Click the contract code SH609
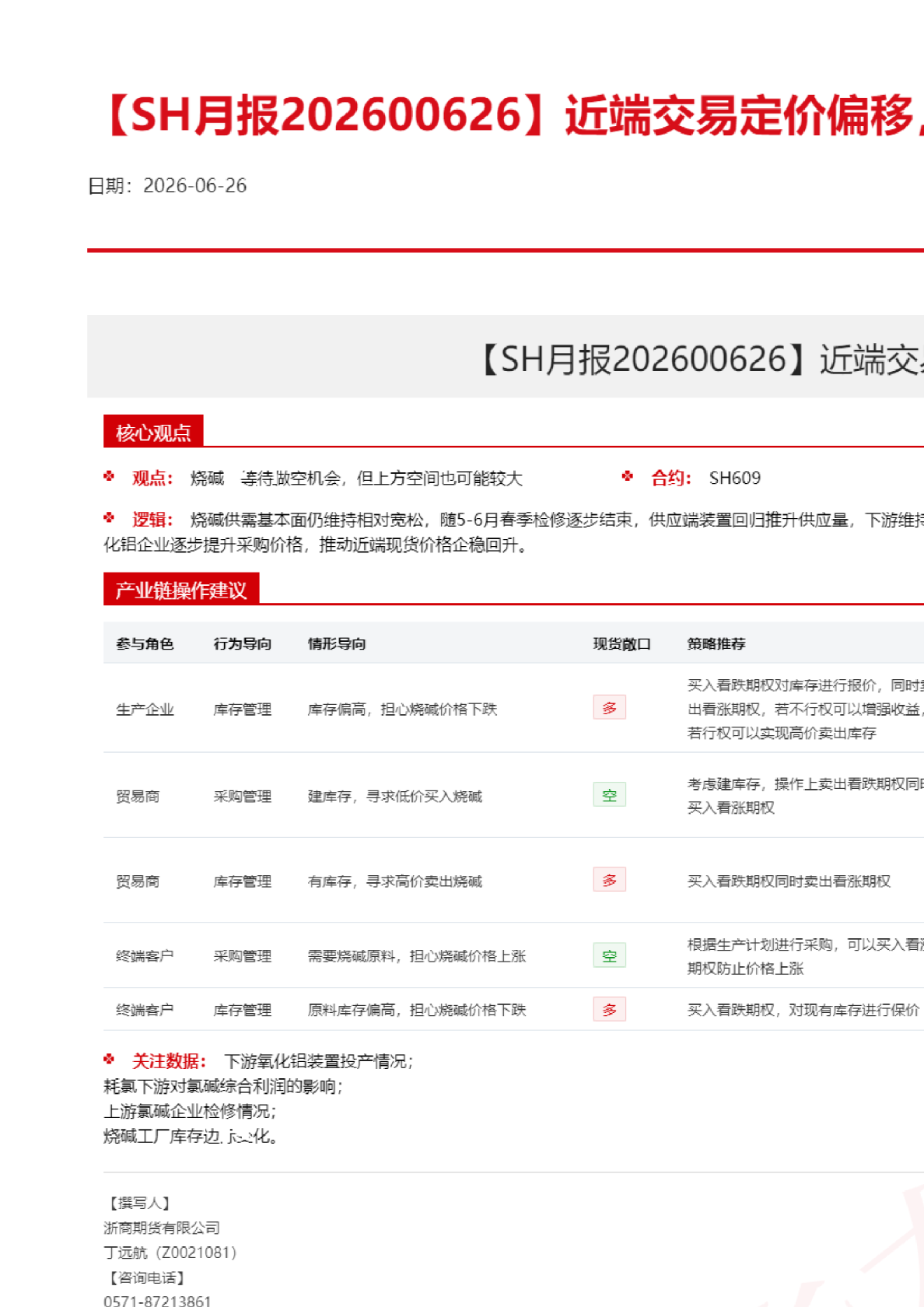This screenshot has width=924, height=1307. pyautogui.click(x=735, y=478)
